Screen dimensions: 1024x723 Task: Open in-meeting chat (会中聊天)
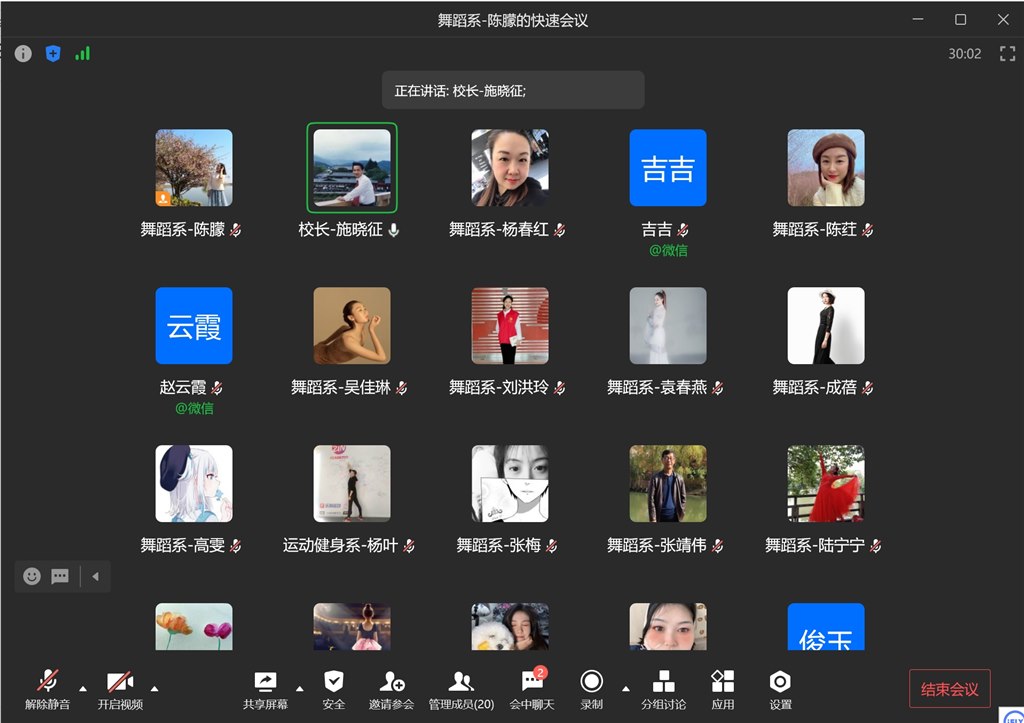click(x=532, y=688)
